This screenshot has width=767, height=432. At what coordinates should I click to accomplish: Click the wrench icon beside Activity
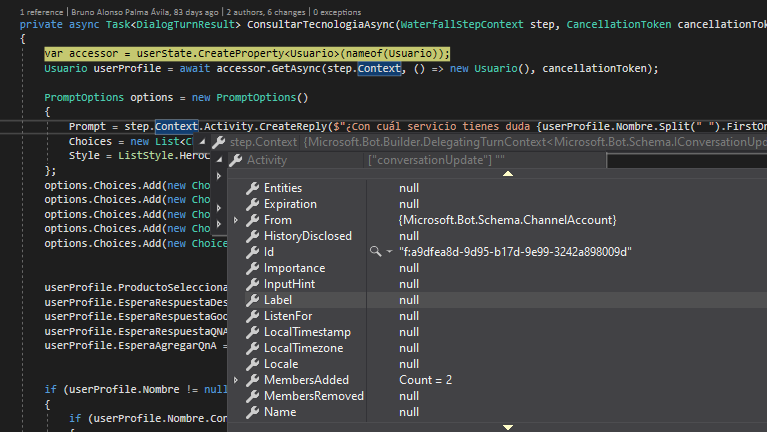(x=236, y=160)
